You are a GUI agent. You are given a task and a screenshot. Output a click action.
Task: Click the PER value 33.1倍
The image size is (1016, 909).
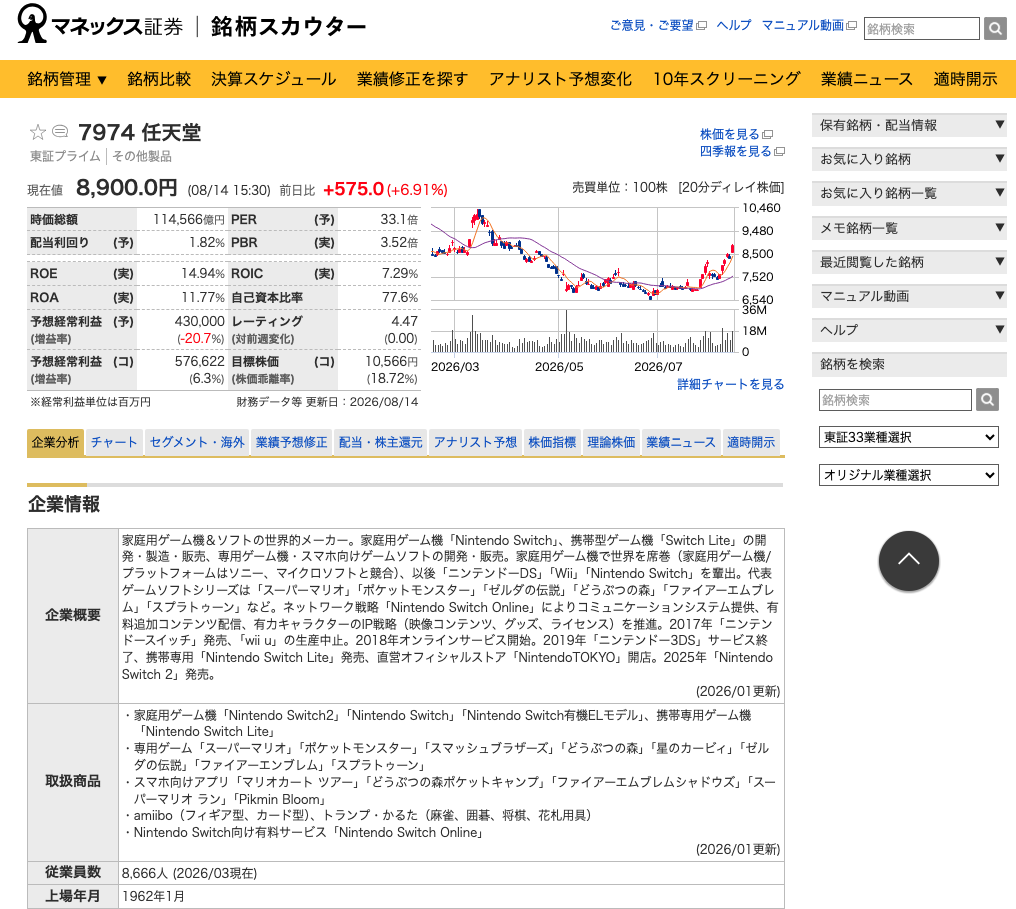(399, 220)
